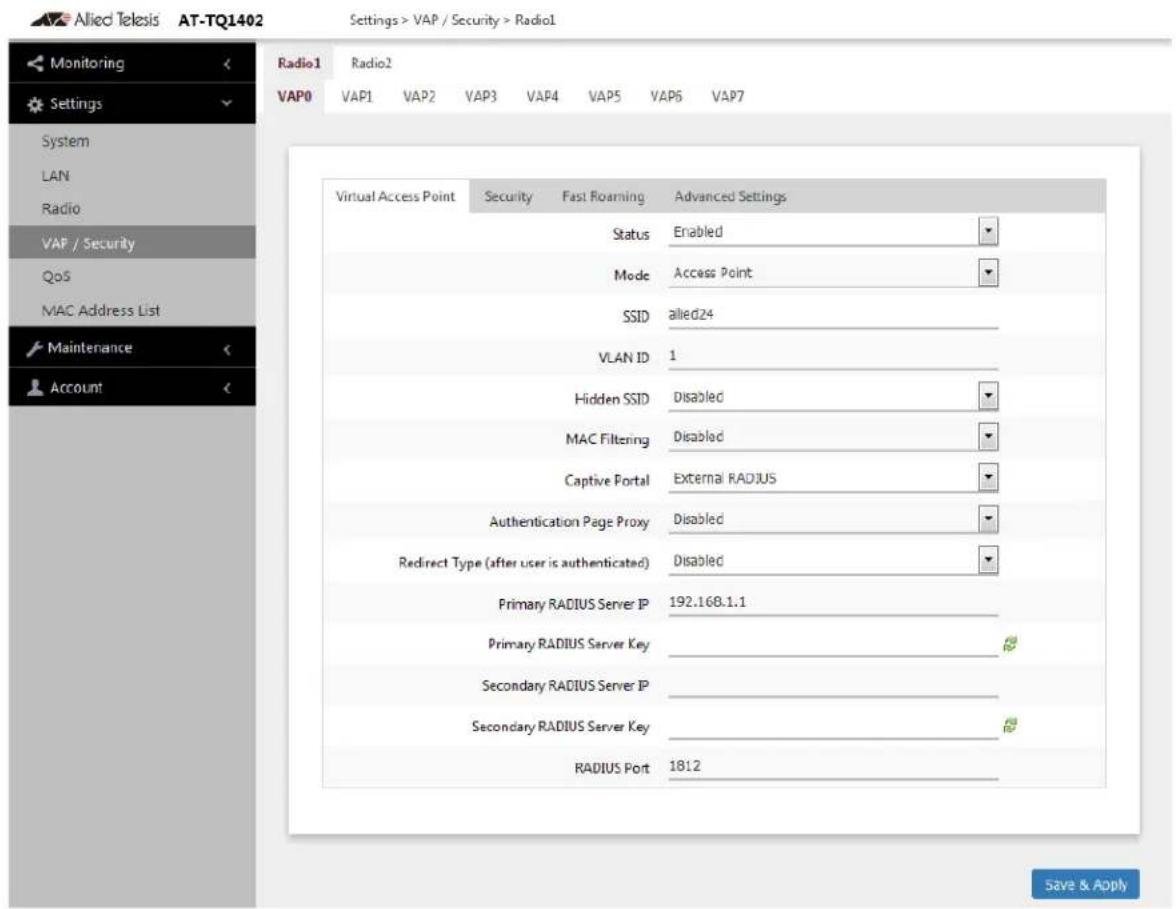Collapse the Settings menu chevron
The height and width of the screenshot is (909, 1176).
pyautogui.click(x=227, y=104)
